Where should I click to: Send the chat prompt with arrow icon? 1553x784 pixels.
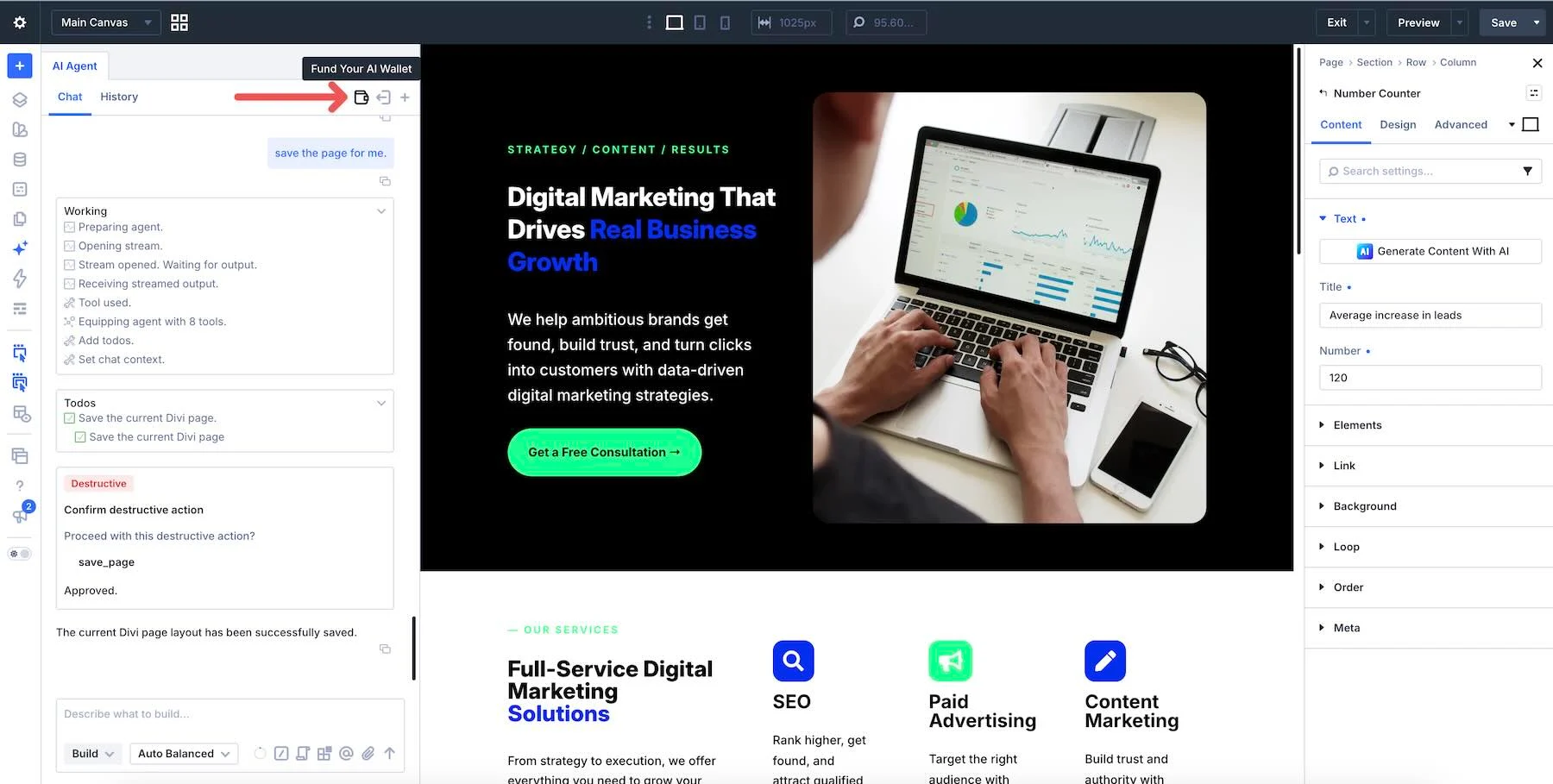tap(390, 753)
